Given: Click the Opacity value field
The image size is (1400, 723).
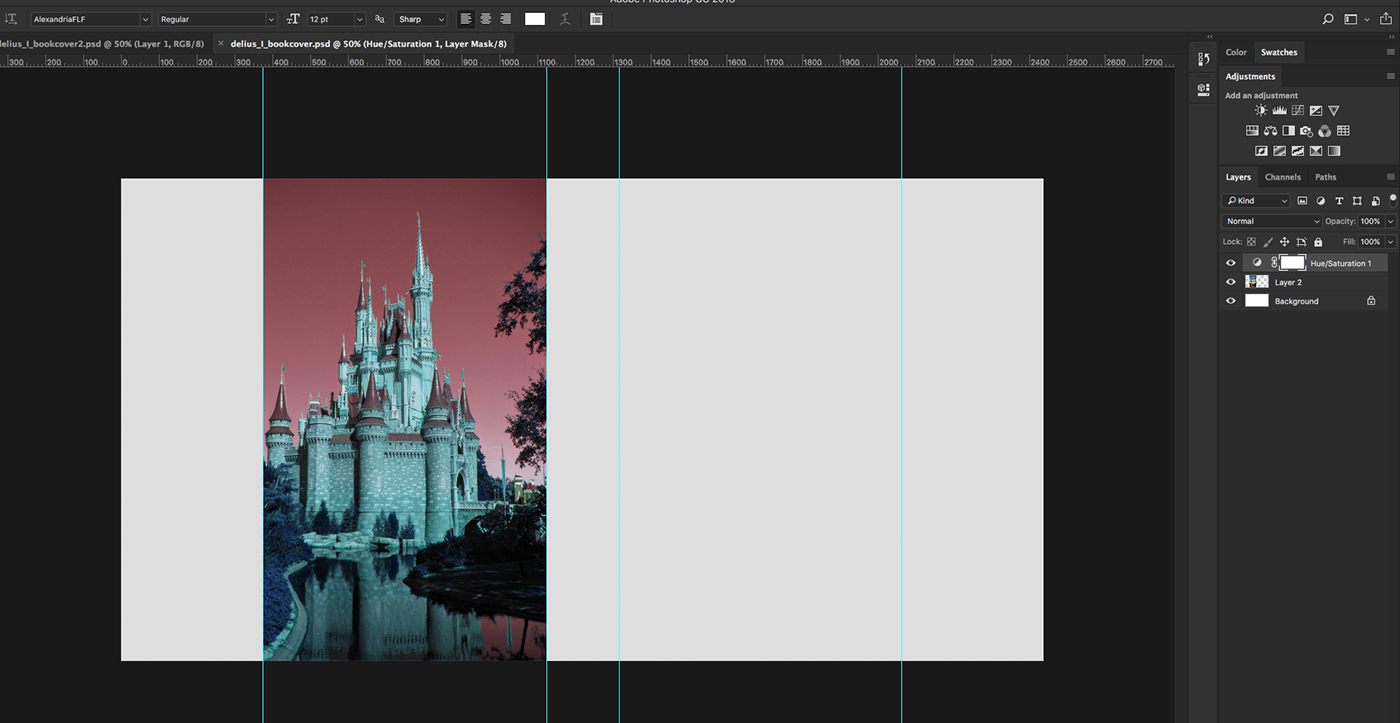Looking at the screenshot, I should coord(1370,221).
